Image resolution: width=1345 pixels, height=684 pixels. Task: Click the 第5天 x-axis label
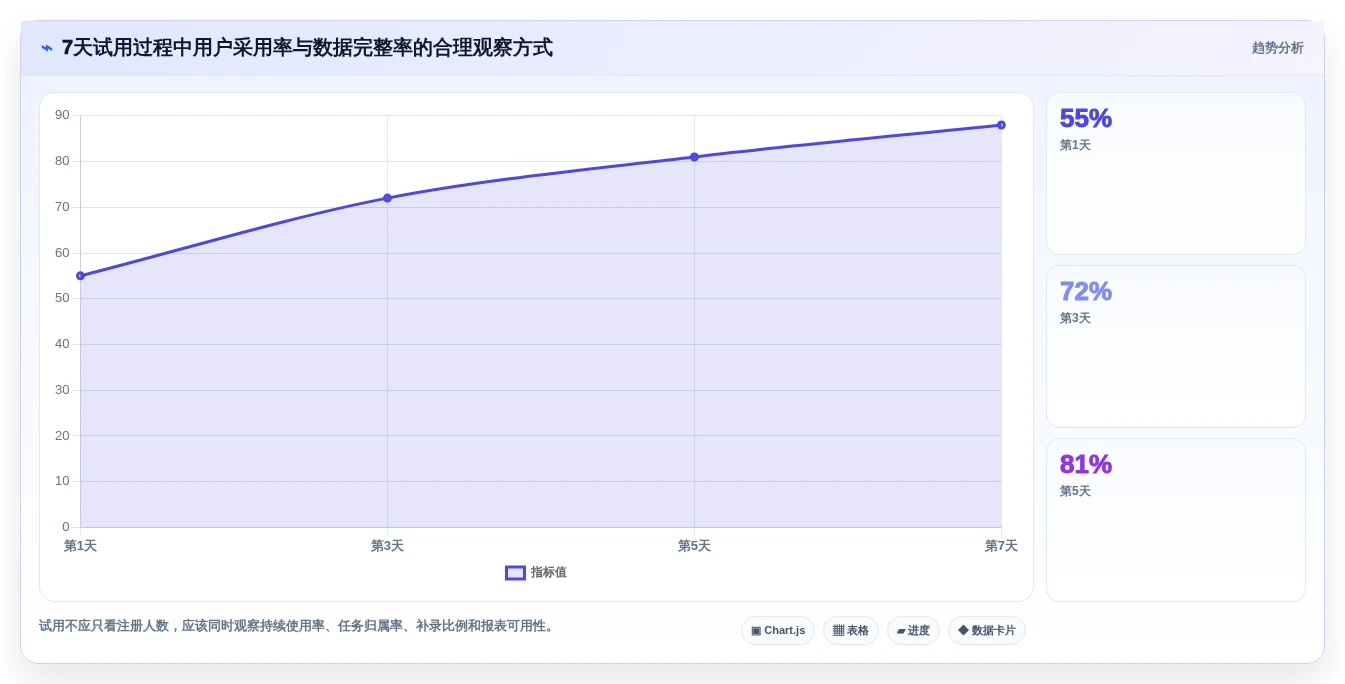click(x=694, y=546)
